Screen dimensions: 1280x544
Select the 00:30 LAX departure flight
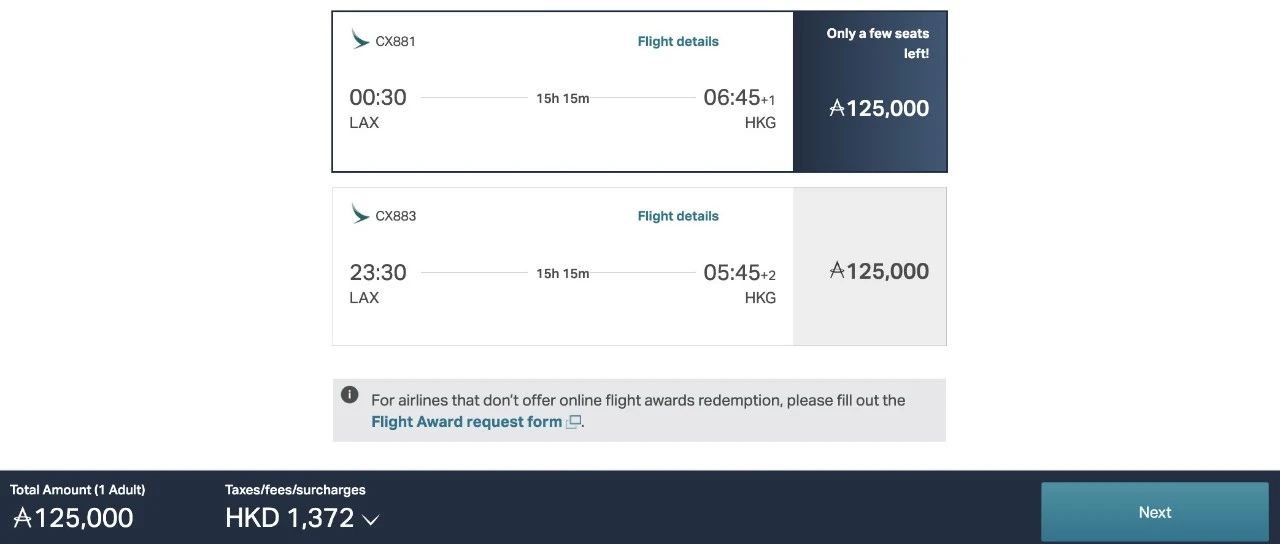click(378, 97)
